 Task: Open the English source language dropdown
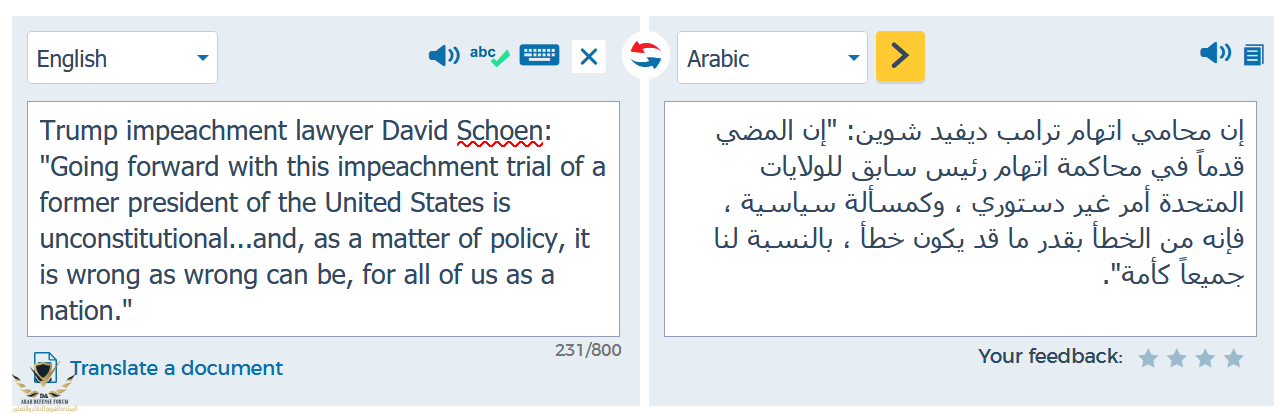click(122, 58)
